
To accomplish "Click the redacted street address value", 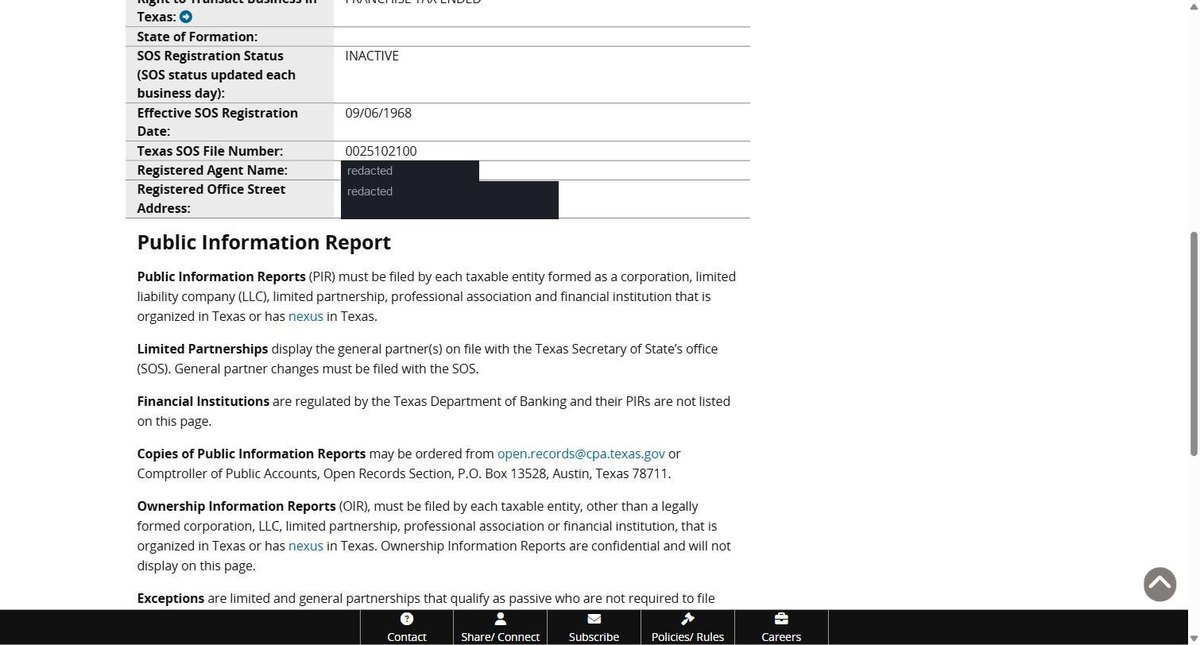I will pos(450,200).
